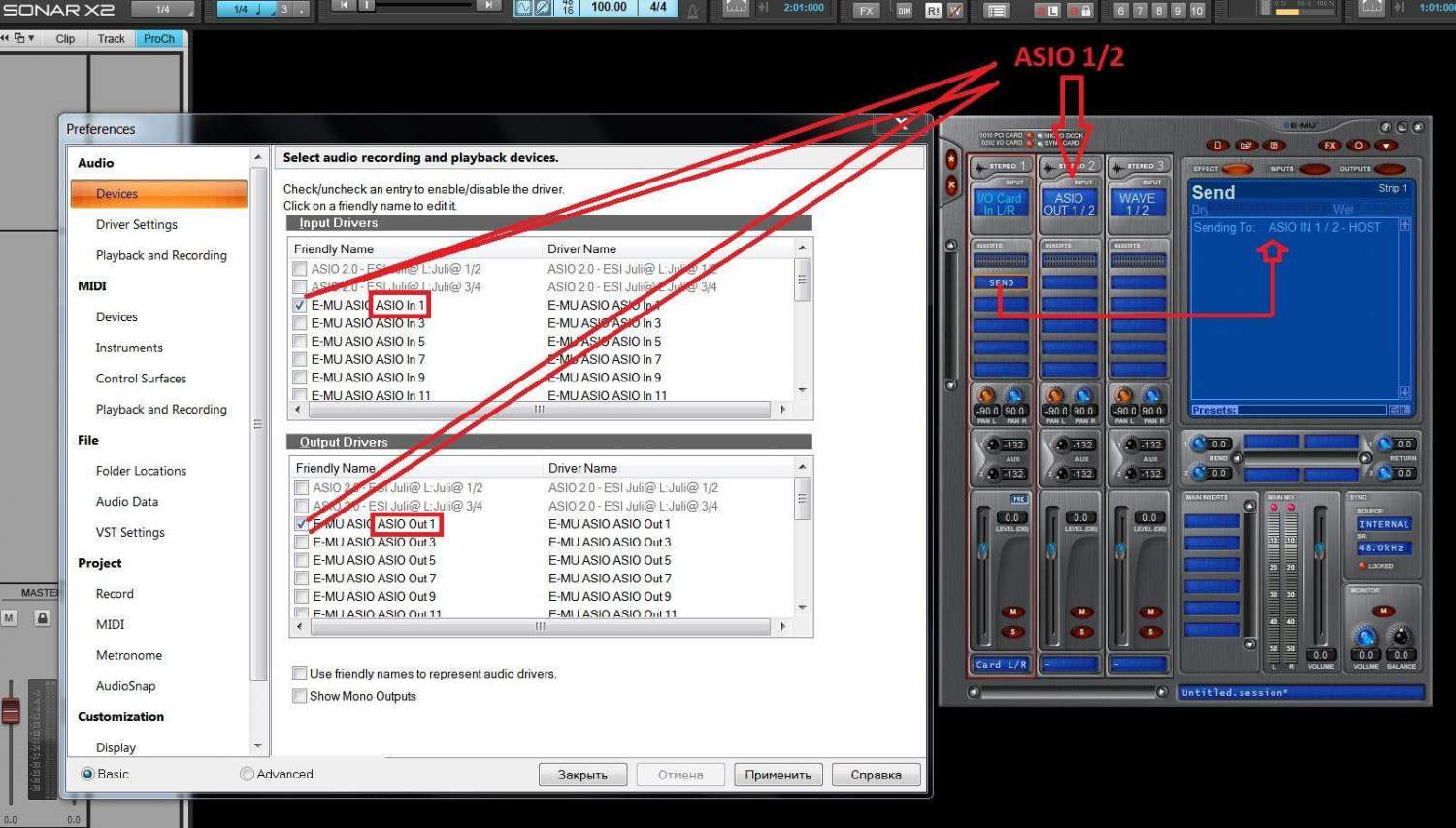Screen dimensions: 1456x828
Task: Open Folder Locations preferences
Action: [141, 471]
